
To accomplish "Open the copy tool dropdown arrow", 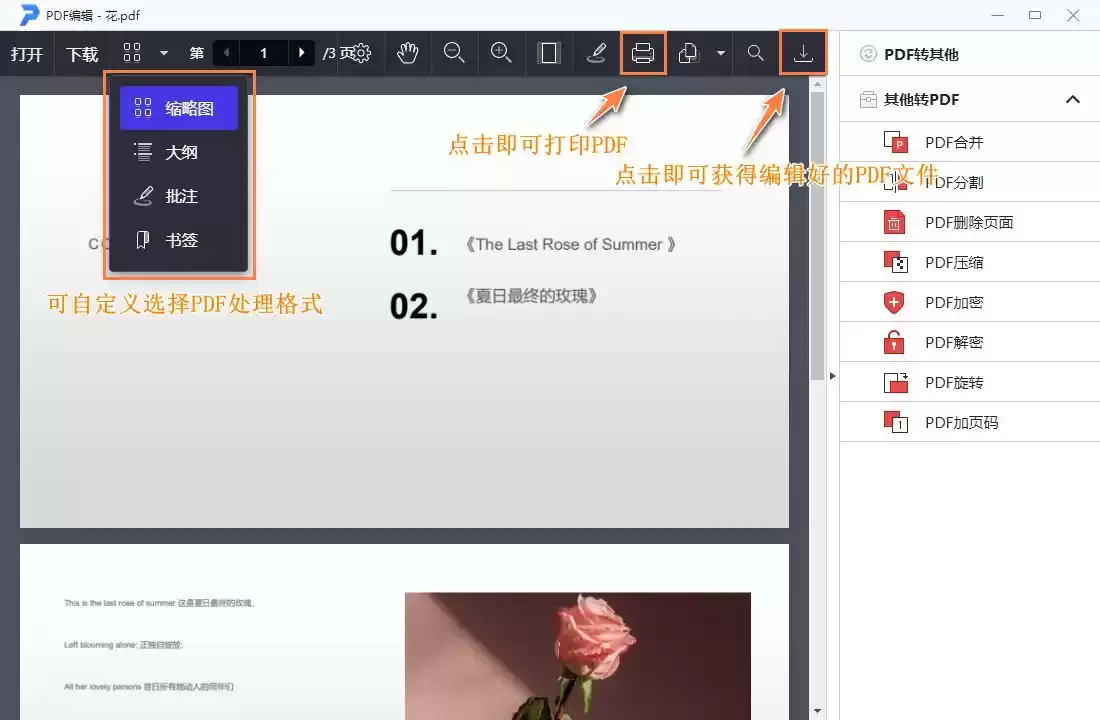I will click(x=721, y=53).
